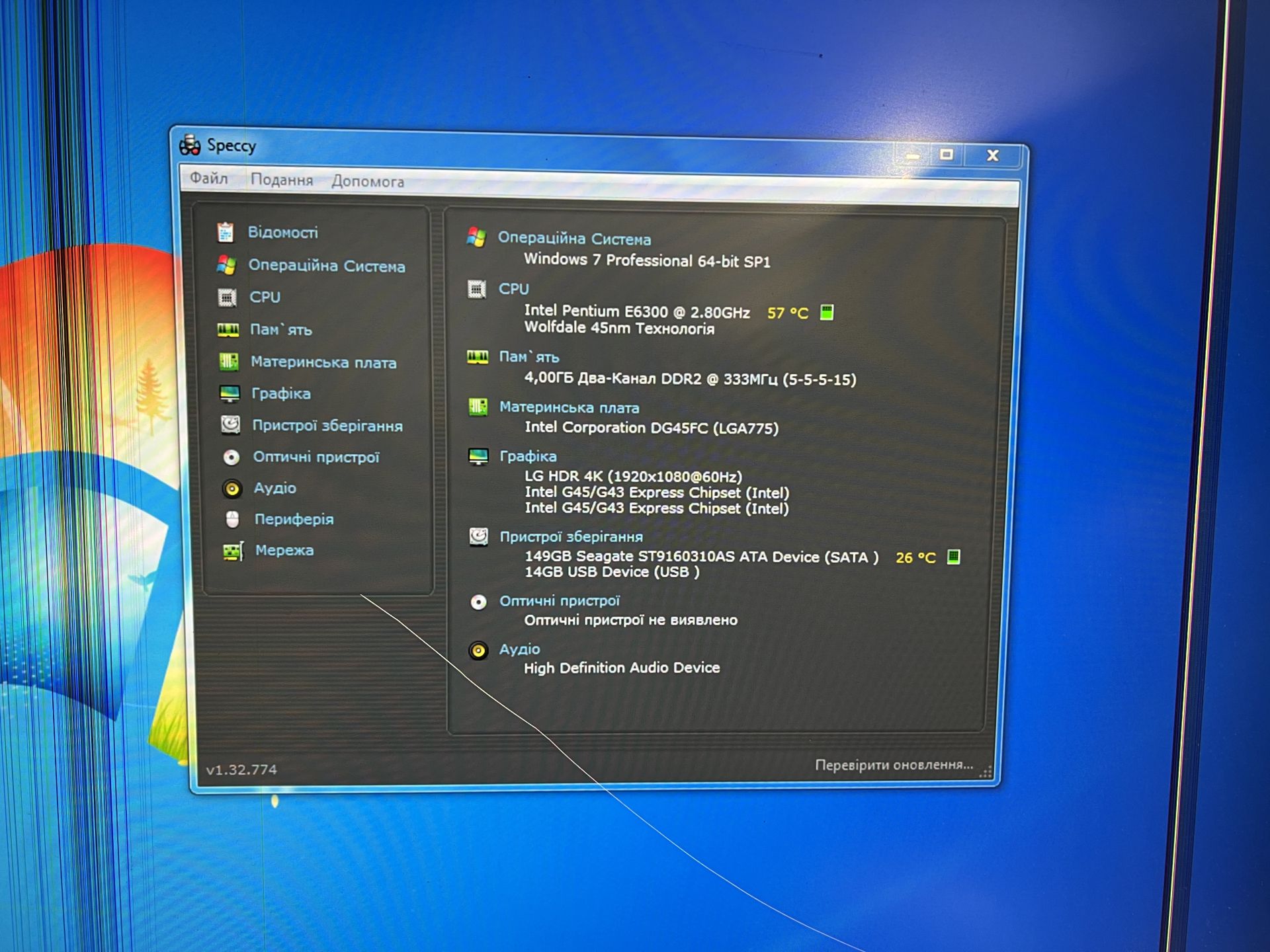Open Операційна Система sidebar section
The image size is (1270, 952).
click(327, 266)
